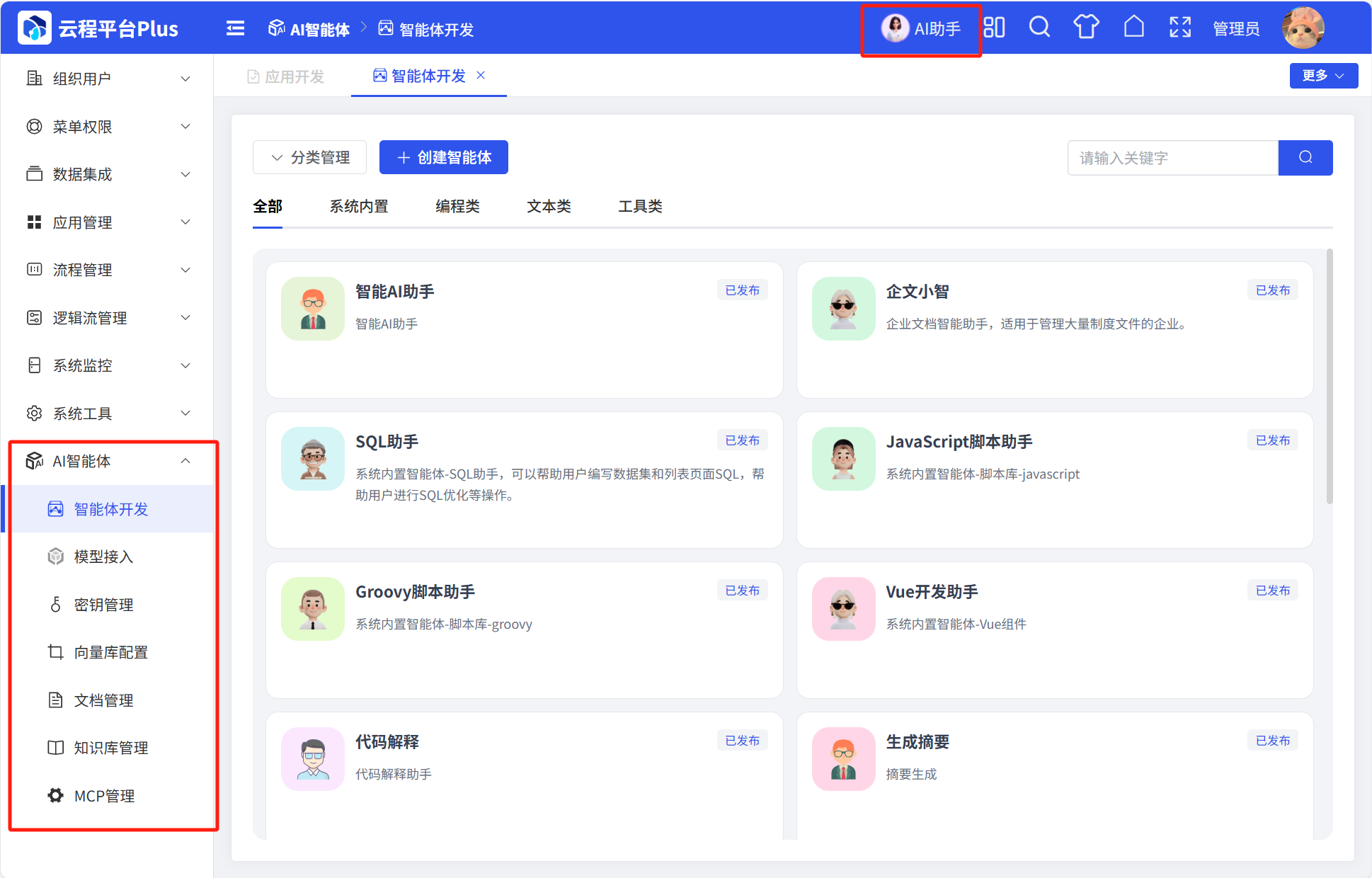Viewport: 1372px width, 878px height.
Task: Collapse the AI智能体 menu chevron
Action: [x=185, y=461]
